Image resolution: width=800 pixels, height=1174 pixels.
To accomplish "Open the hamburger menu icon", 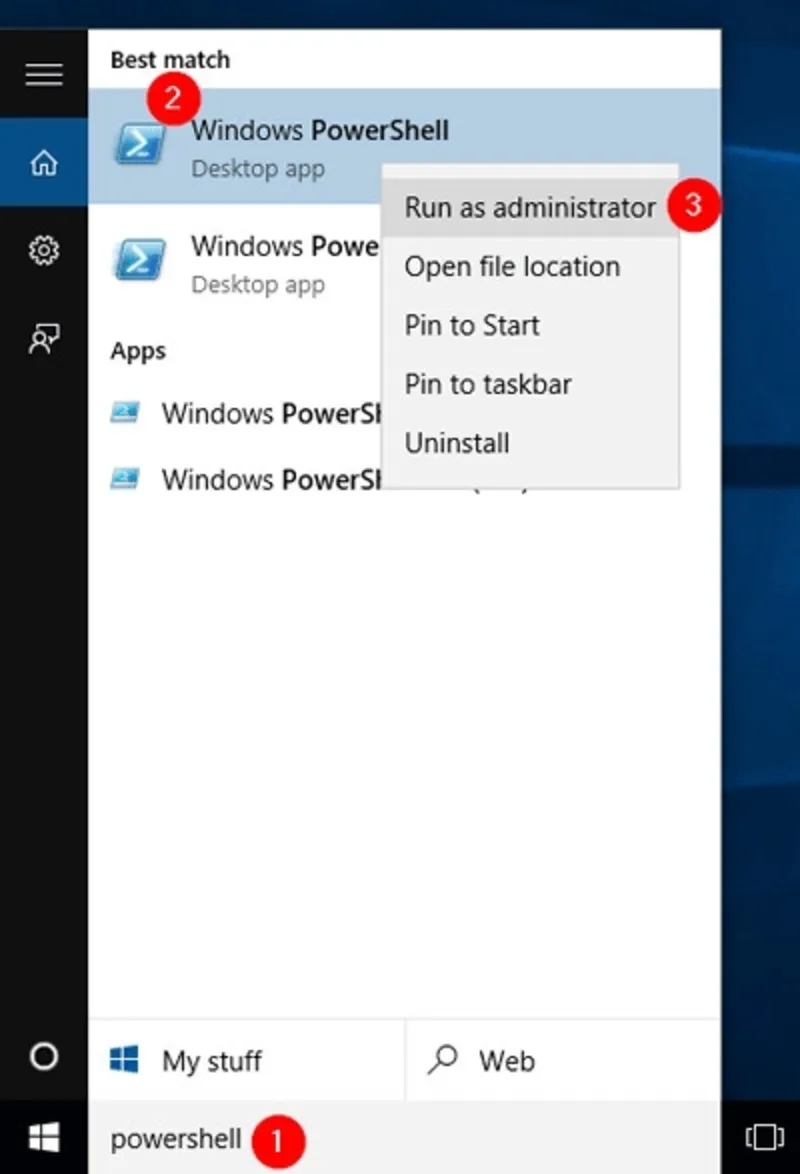I will pyautogui.click(x=43, y=74).
